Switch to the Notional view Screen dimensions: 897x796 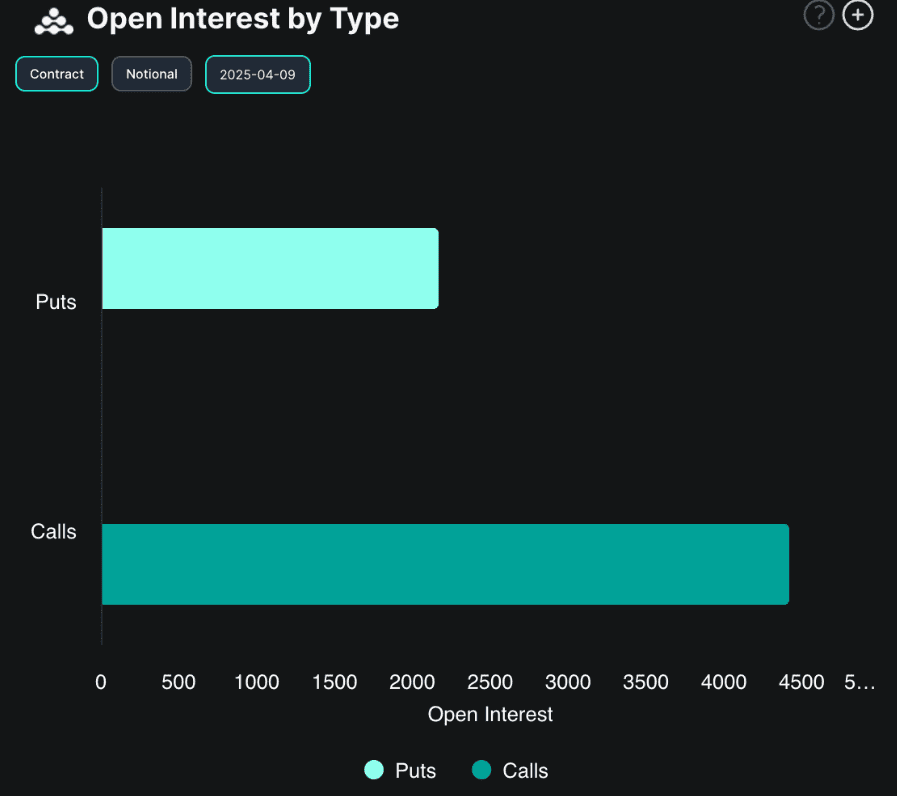152,74
